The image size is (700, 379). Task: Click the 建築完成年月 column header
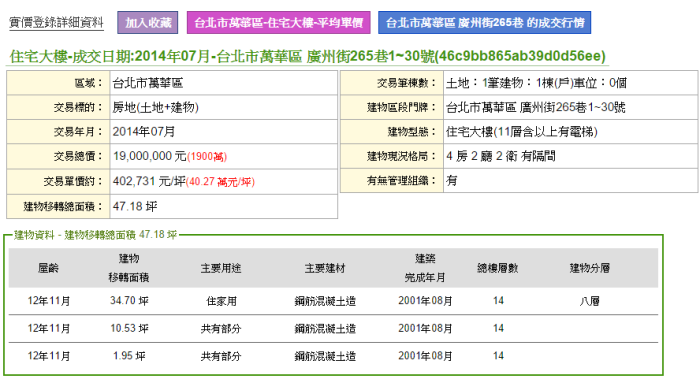425,268
